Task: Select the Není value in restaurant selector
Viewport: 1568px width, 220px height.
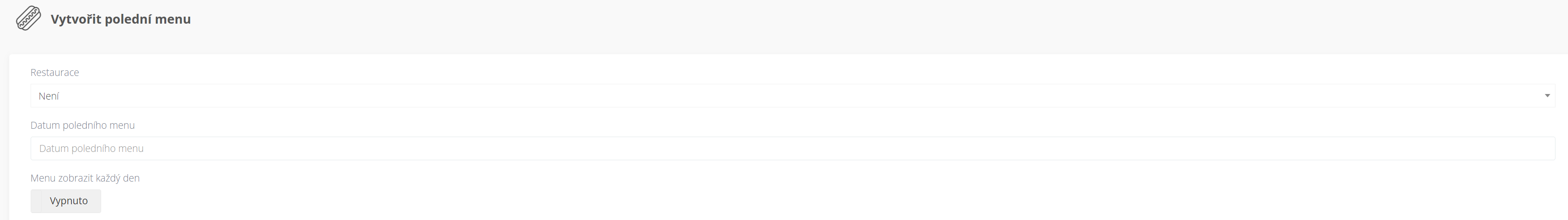Action: point(49,96)
